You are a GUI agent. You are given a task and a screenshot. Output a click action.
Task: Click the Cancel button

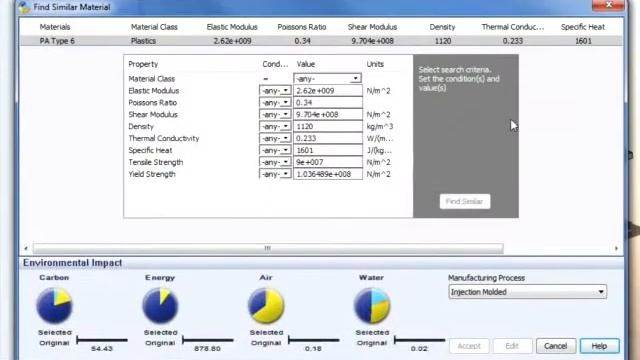pos(556,346)
